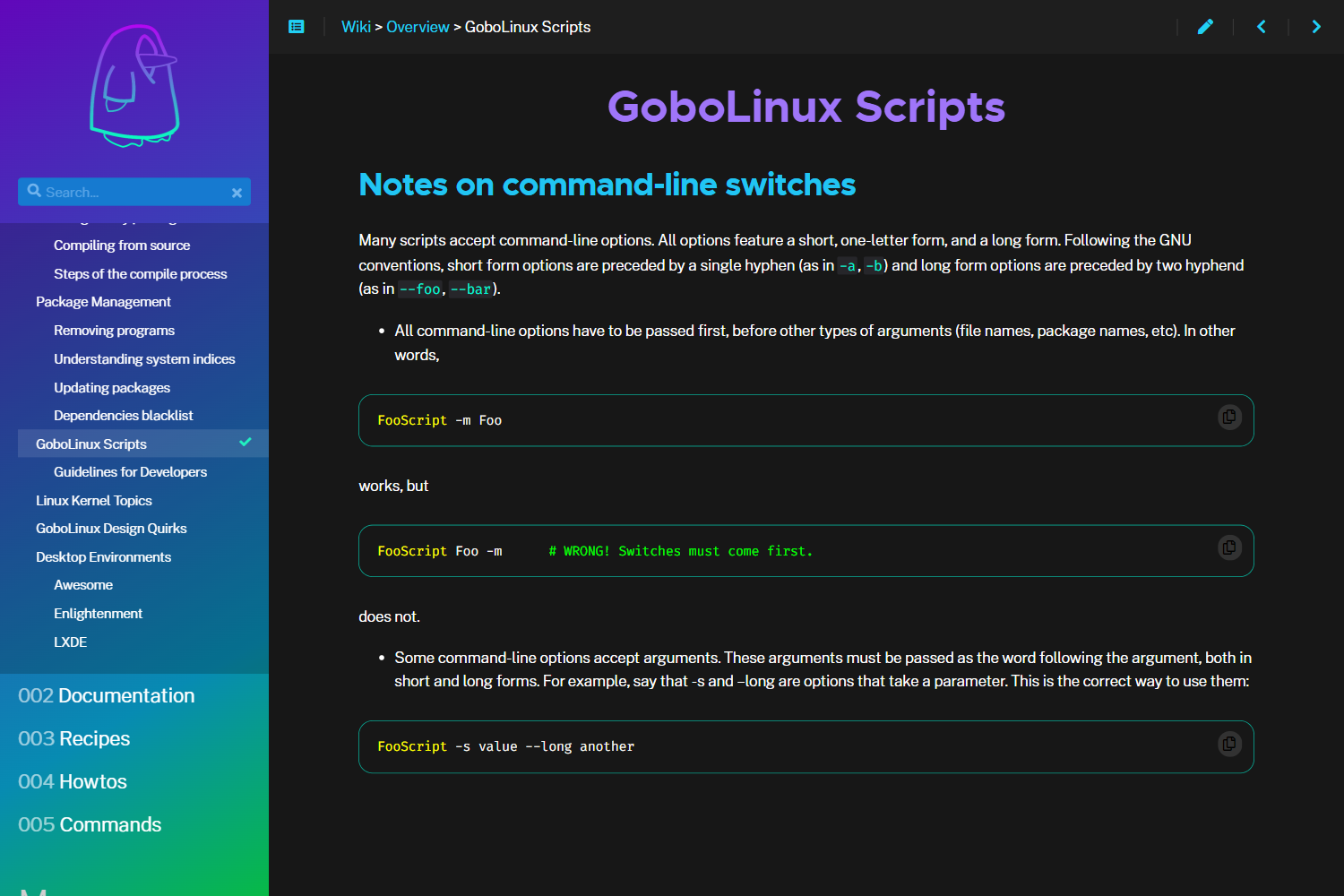Expand the Linux Kernel Topics section

coord(94,500)
